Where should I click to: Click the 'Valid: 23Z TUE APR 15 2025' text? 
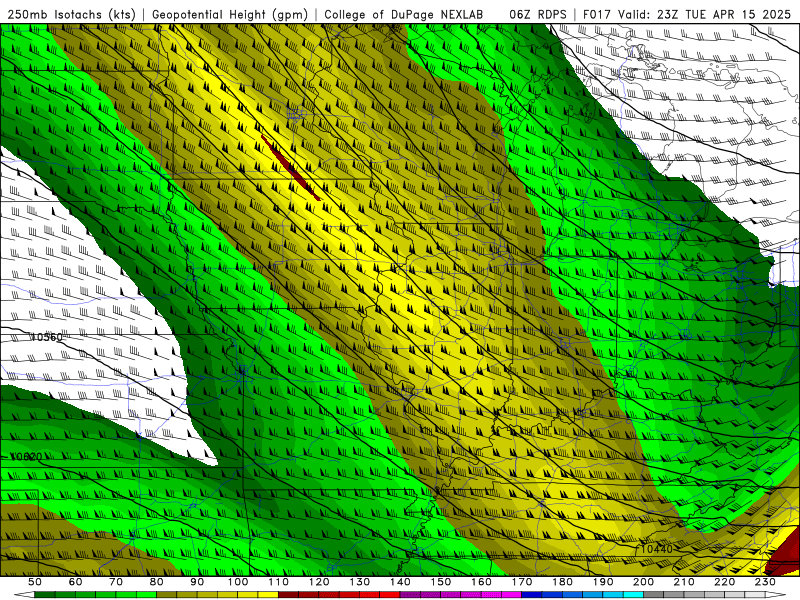point(704,15)
